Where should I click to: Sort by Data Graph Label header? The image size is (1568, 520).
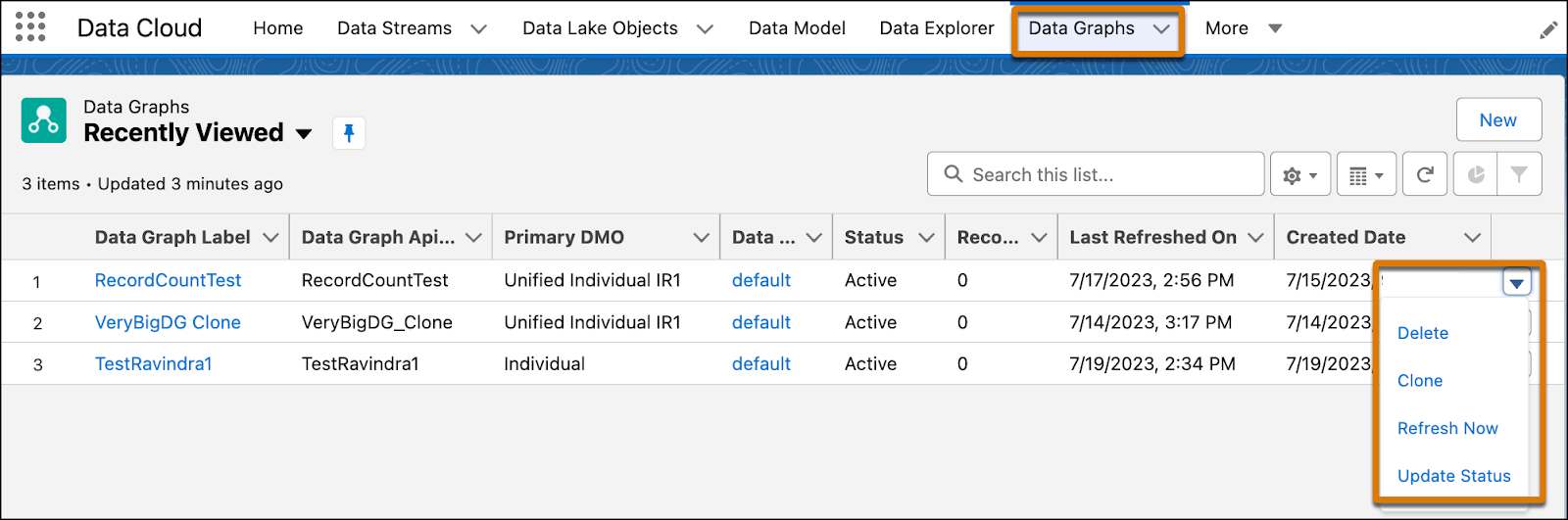tap(172, 237)
